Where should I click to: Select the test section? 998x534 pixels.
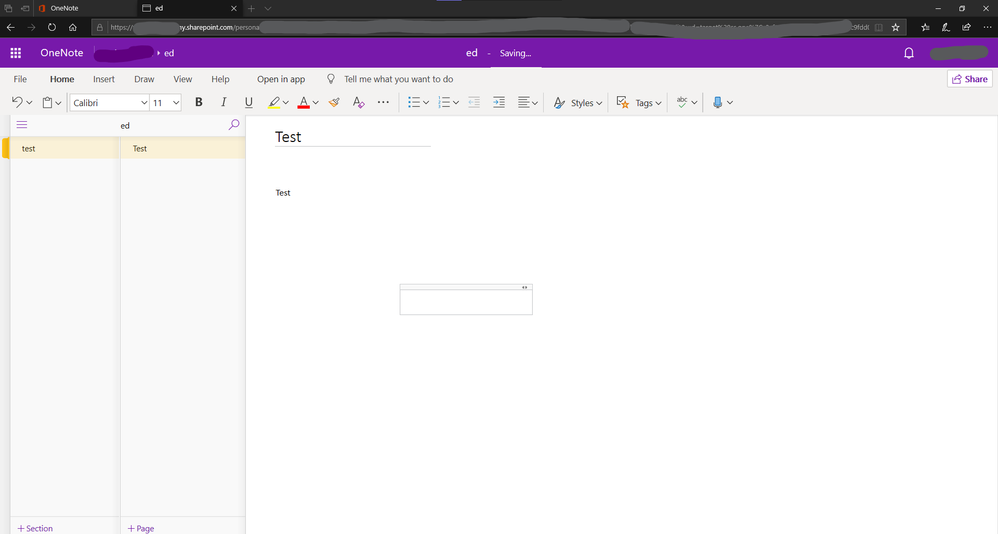coord(64,148)
